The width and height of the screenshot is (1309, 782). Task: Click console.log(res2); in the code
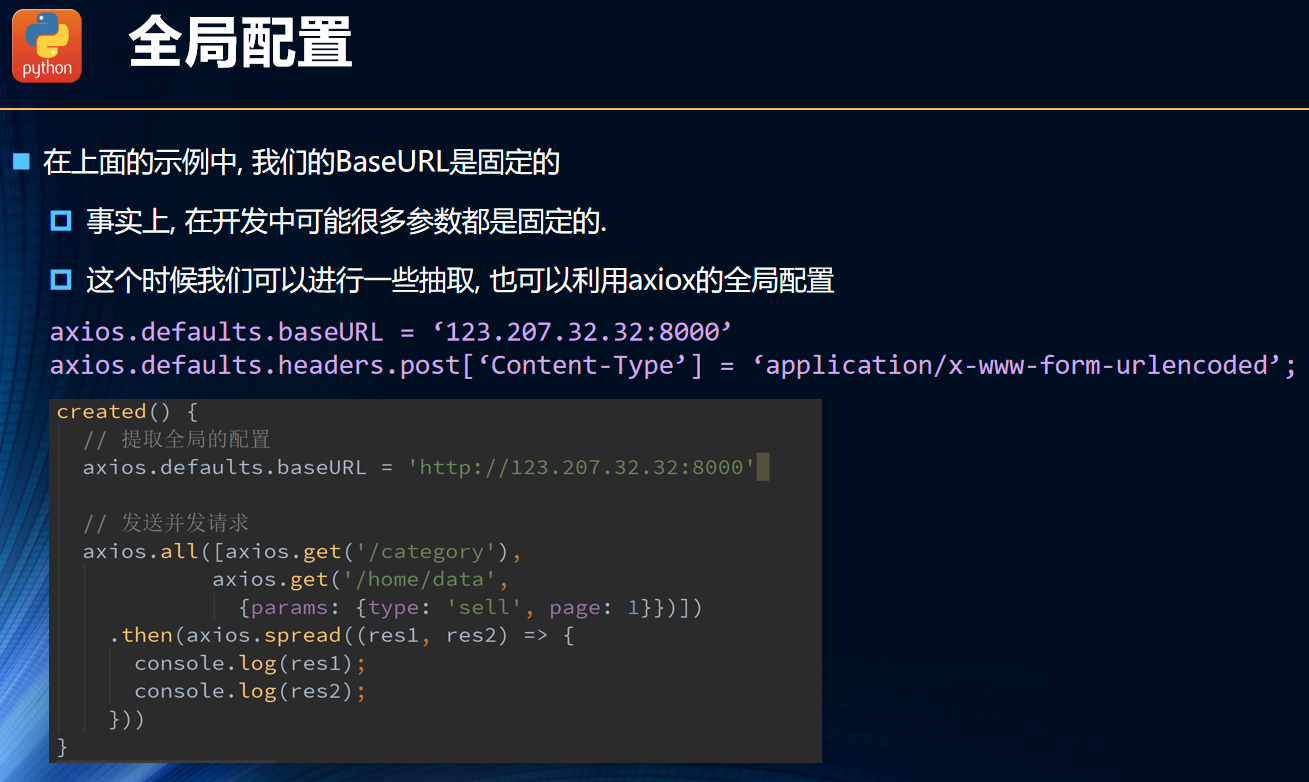[251, 691]
